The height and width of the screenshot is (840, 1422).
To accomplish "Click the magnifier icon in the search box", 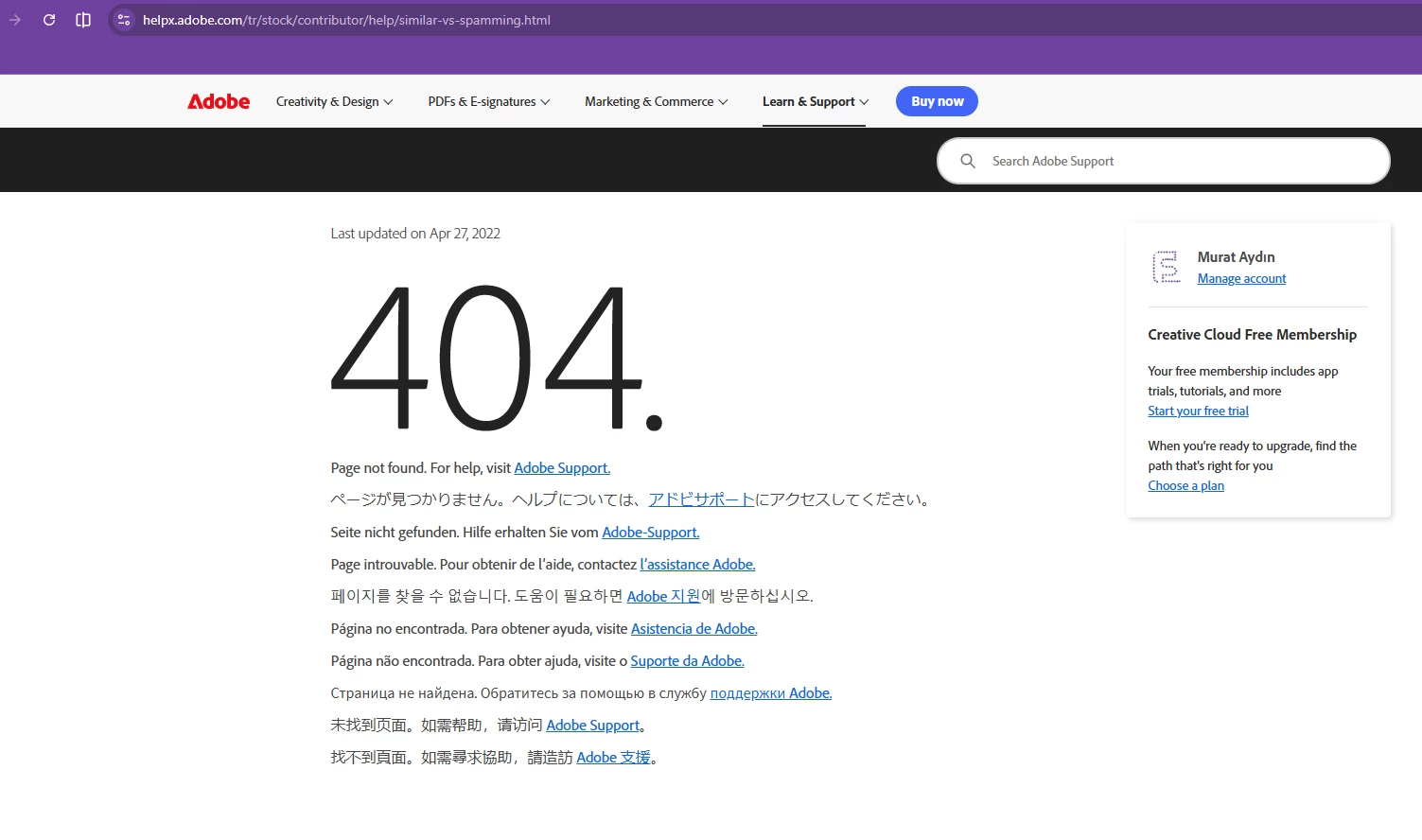I will tap(968, 161).
